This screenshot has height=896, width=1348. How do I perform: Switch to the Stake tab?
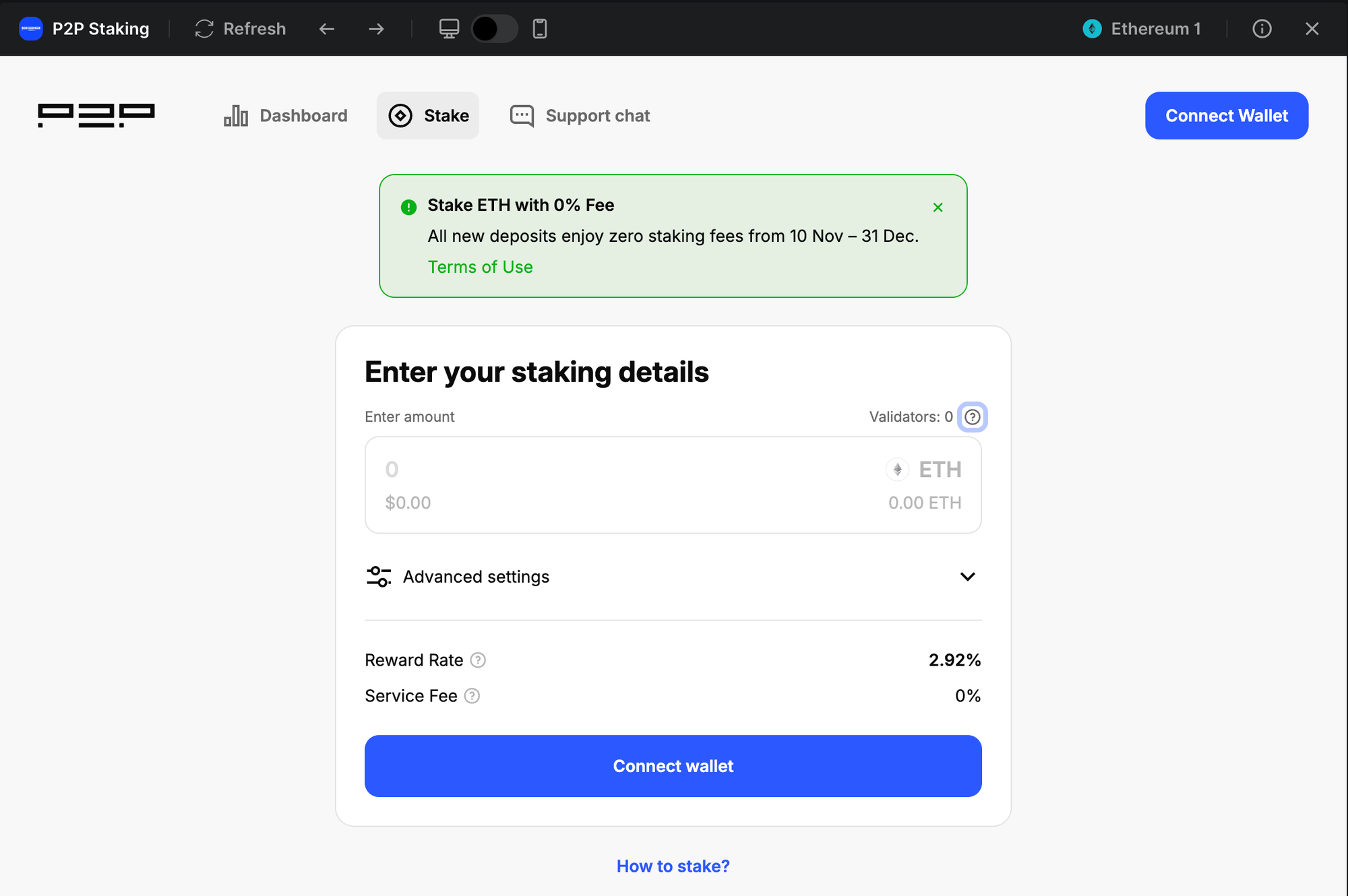(x=428, y=116)
